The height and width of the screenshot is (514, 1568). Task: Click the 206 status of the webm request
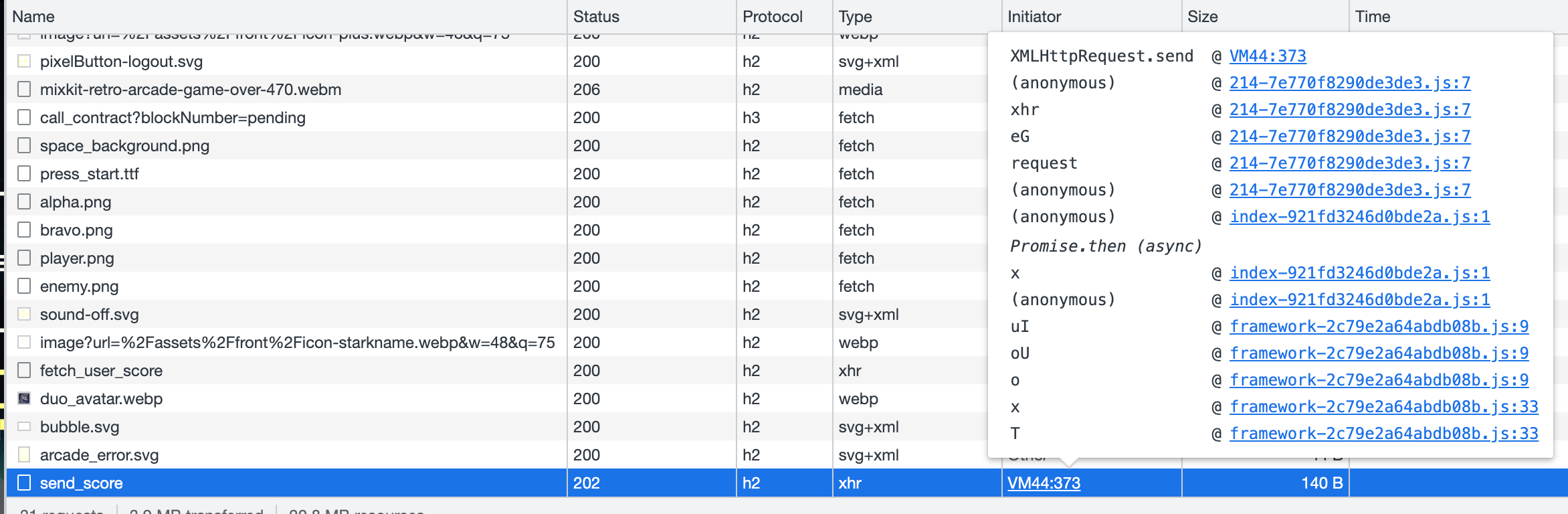587,90
